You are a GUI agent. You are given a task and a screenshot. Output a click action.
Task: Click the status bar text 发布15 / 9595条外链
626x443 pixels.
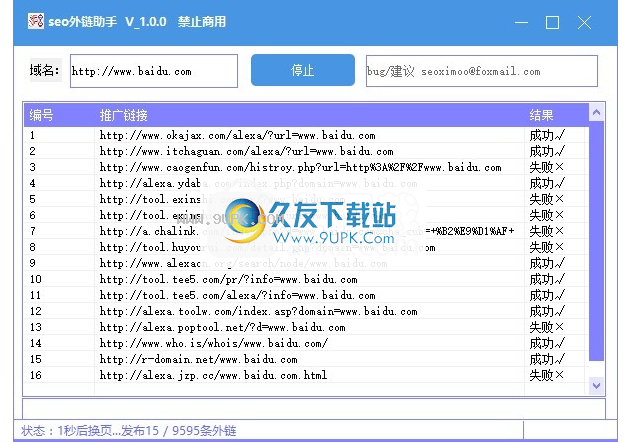click(x=178, y=431)
